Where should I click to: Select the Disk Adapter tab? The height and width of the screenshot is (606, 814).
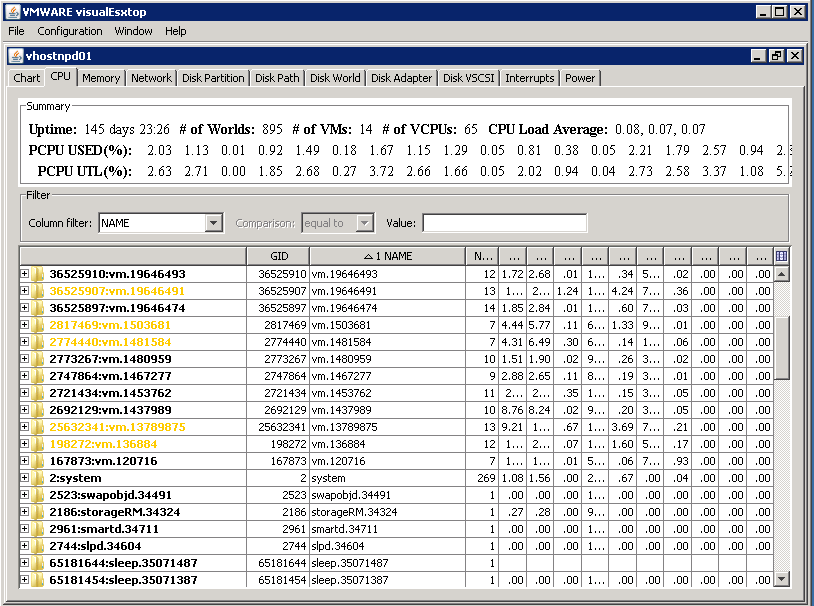point(401,78)
